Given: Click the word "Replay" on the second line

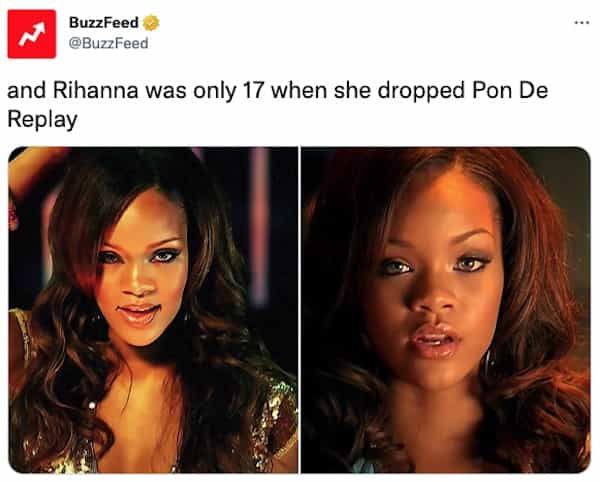Looking at the screenshot, I should point(42,120).
